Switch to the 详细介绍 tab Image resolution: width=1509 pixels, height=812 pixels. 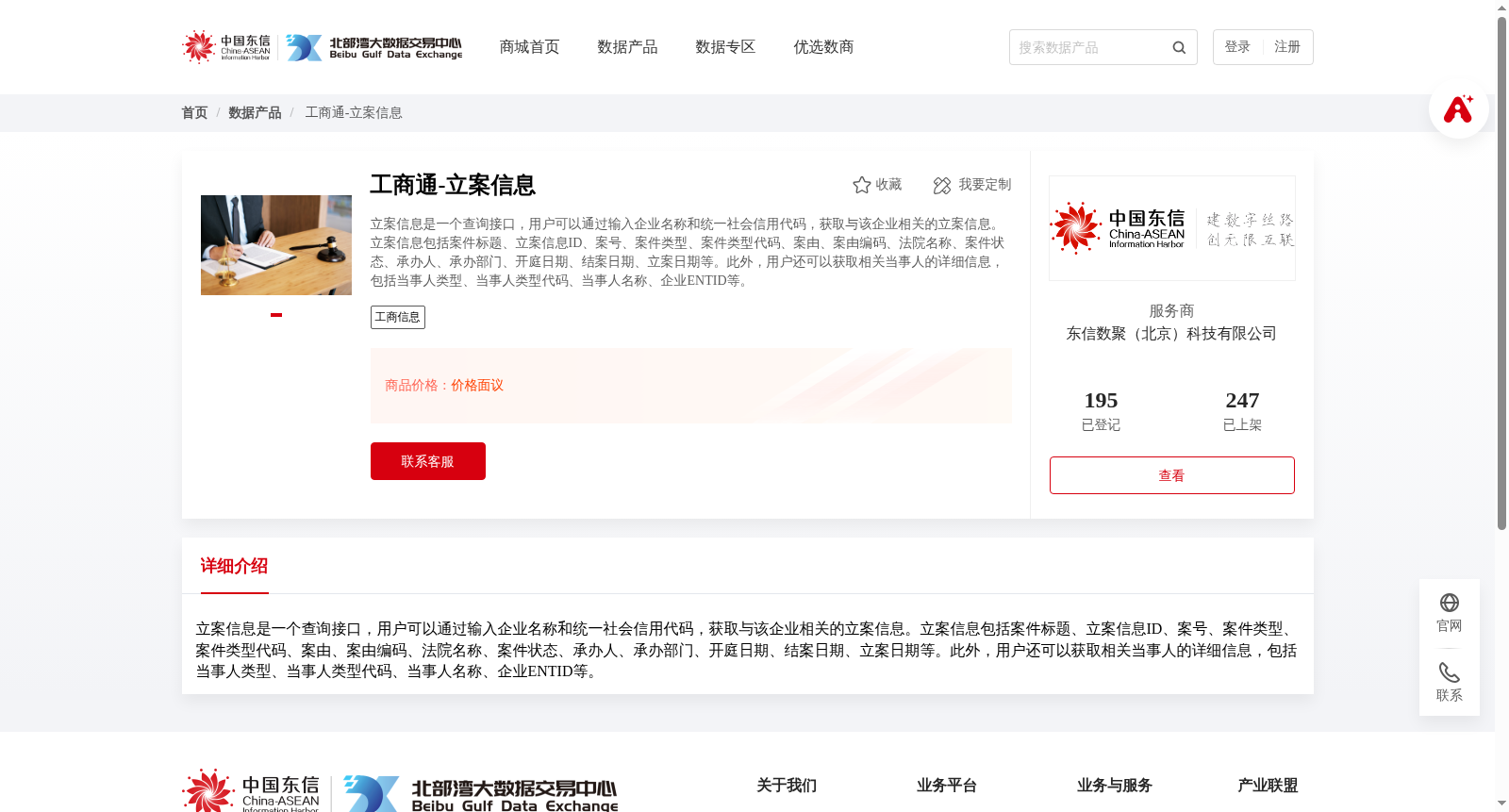tap(234, 566)
